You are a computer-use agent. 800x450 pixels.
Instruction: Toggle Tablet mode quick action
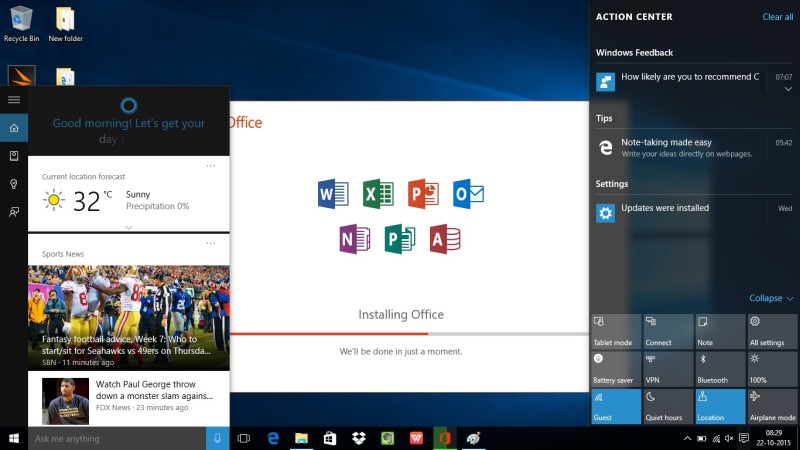pos(616,331)
